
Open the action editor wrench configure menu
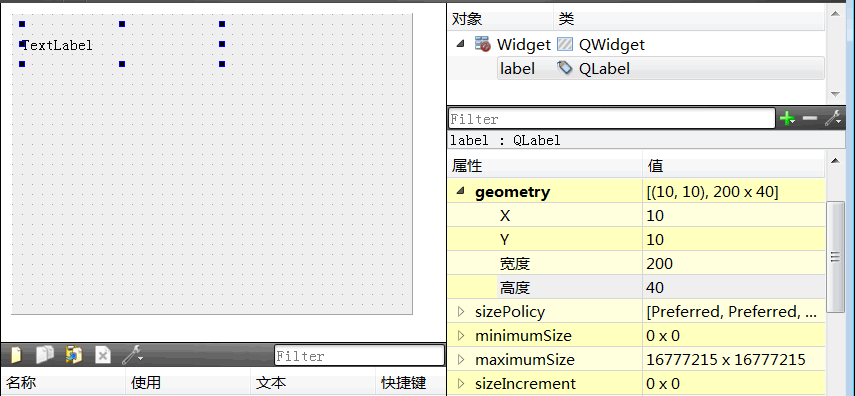(132, 356)
